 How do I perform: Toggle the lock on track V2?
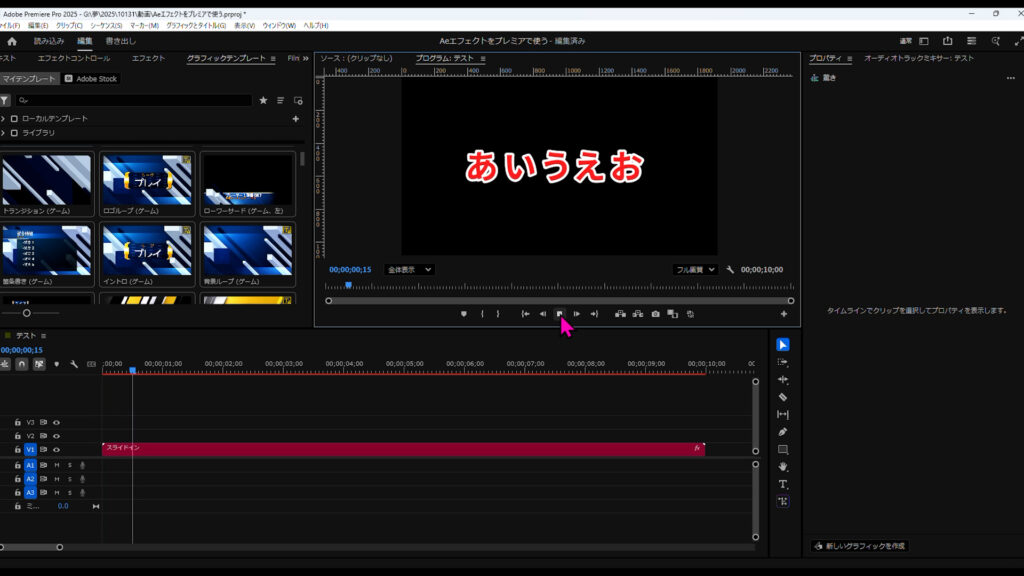click(x=18, y=436)
